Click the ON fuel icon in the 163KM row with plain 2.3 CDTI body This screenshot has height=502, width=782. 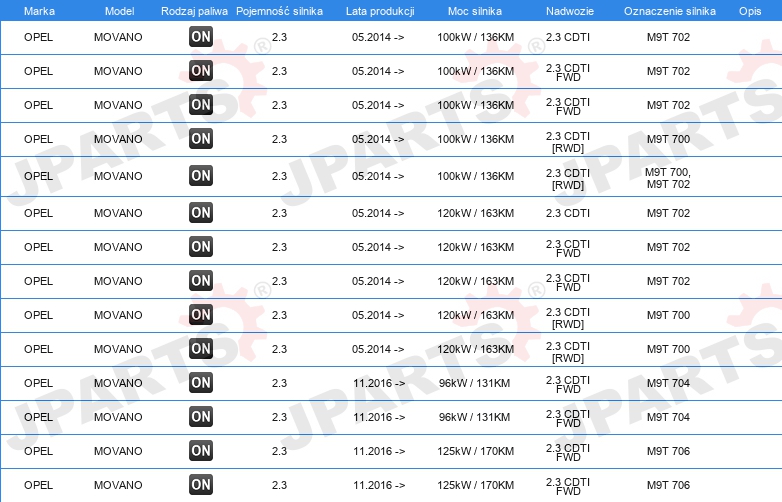pyautogui.click(x=201, y=212)
